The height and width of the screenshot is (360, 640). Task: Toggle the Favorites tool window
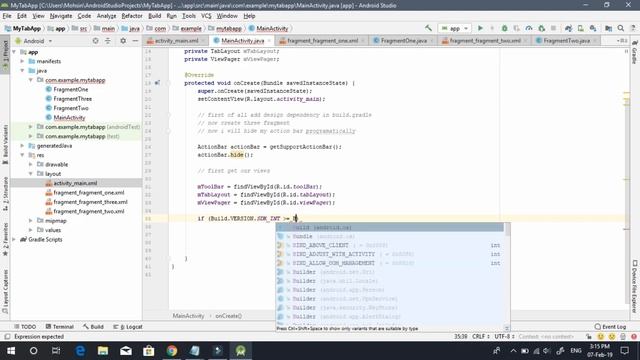point(5,239)
